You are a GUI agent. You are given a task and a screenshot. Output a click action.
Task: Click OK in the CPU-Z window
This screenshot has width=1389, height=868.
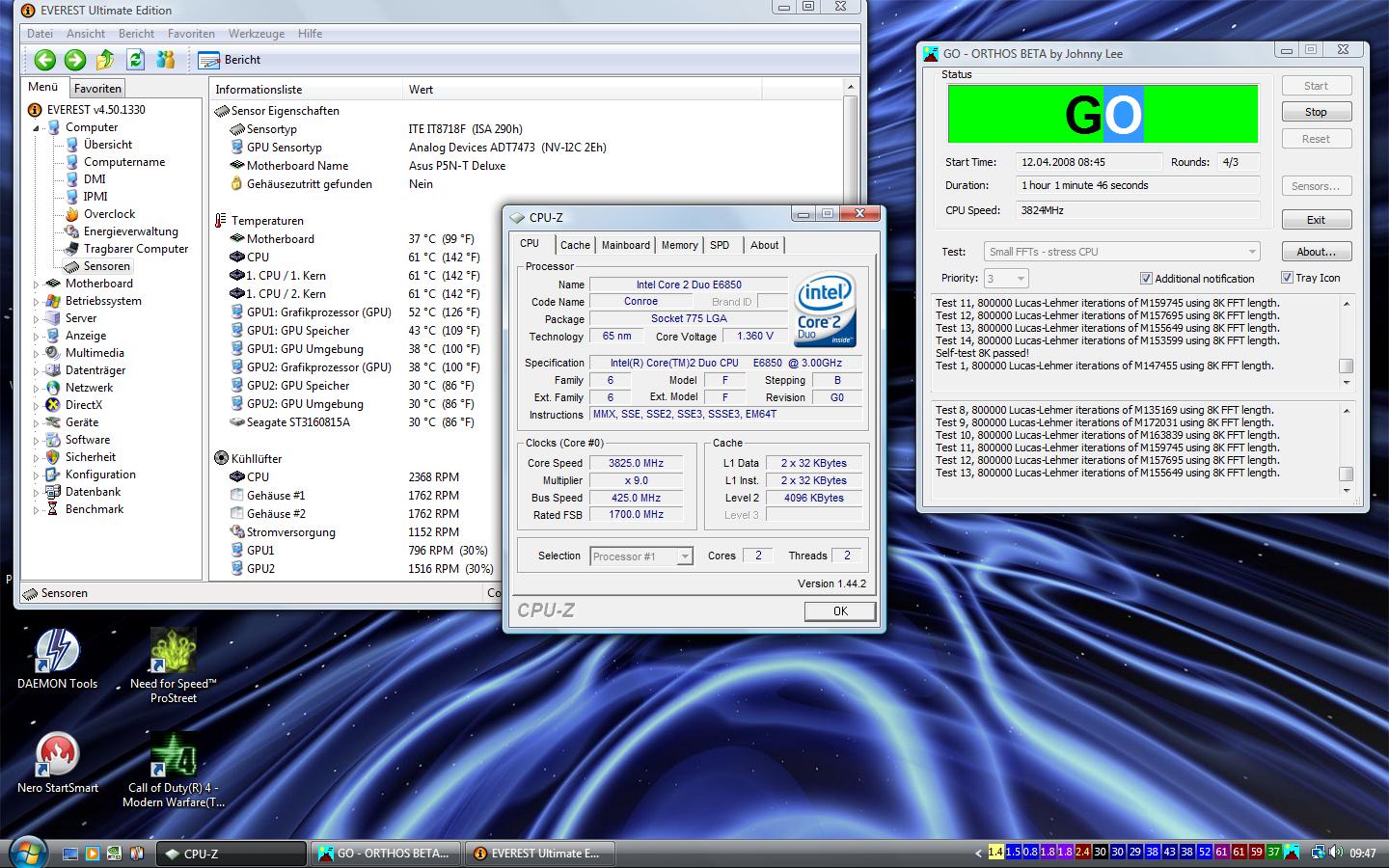click(840, 610)
